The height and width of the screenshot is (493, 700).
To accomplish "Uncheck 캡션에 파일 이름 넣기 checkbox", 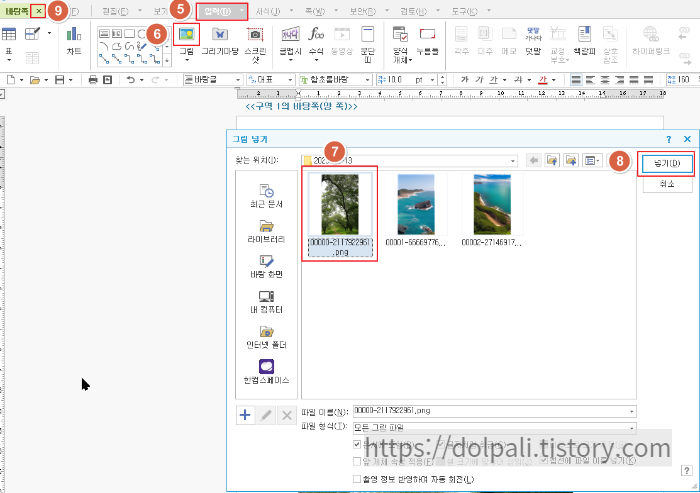I will [x=544, y=460].
